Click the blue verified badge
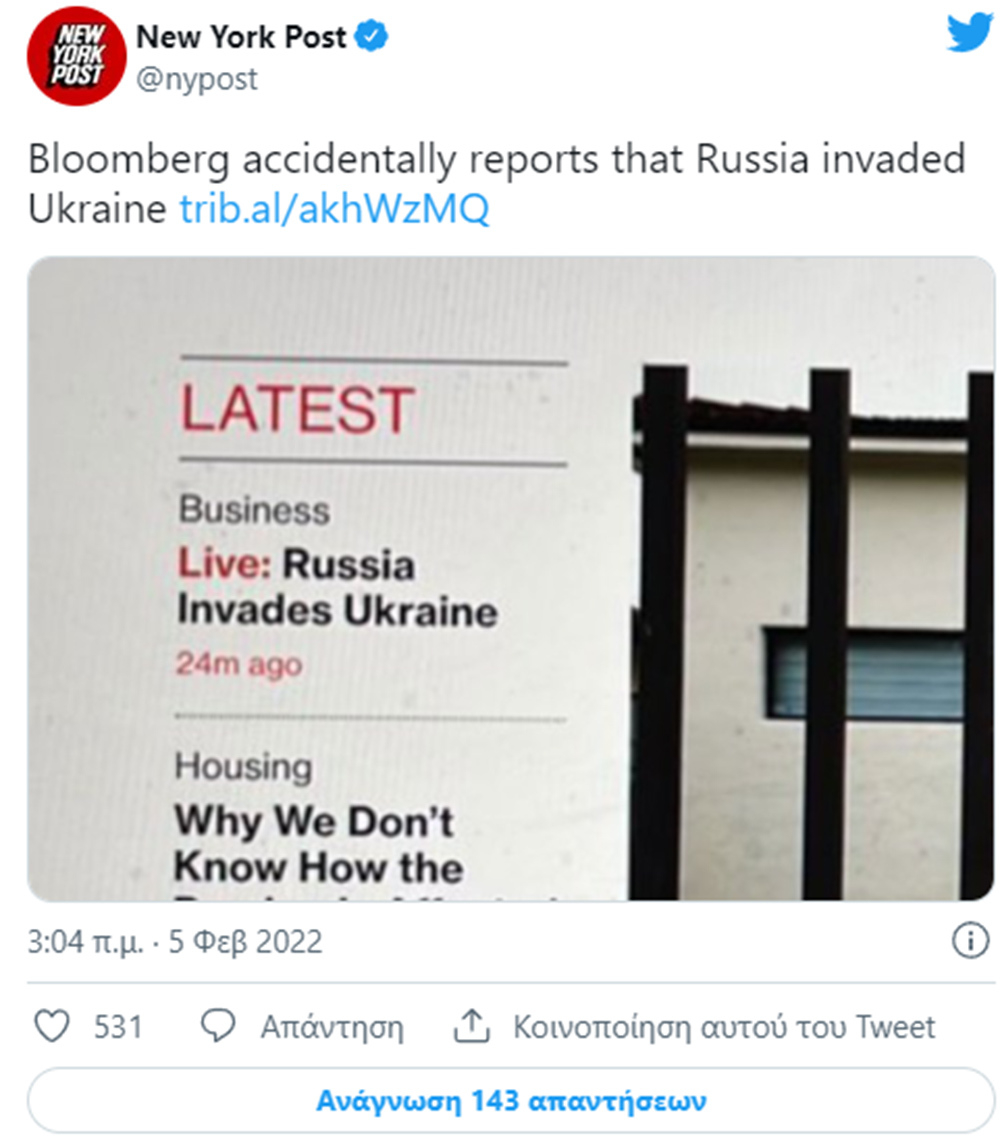Viewport: 1000px width, 1146px height. [x=373, y=38]
